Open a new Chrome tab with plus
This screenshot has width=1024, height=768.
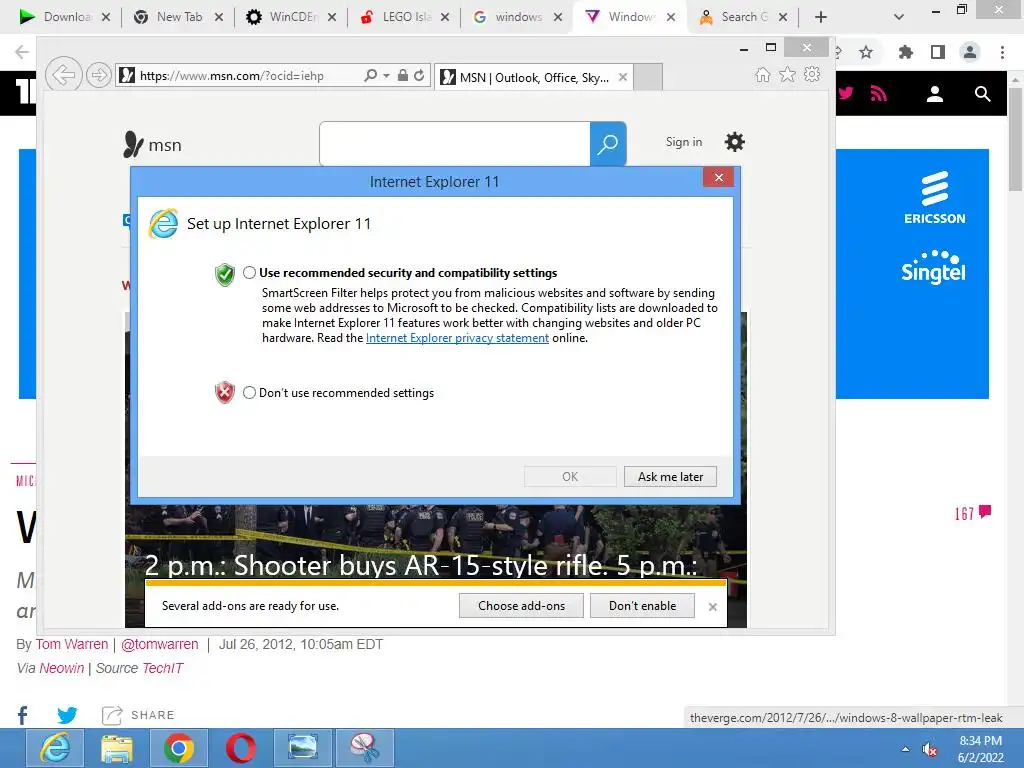point(821,17)
